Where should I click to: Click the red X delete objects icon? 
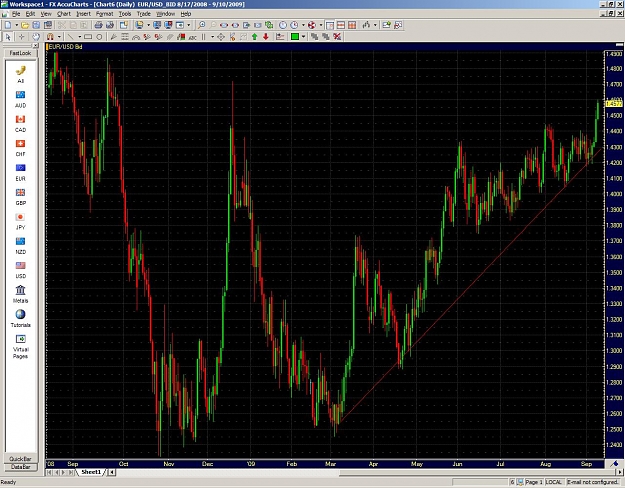click(337, 37)
